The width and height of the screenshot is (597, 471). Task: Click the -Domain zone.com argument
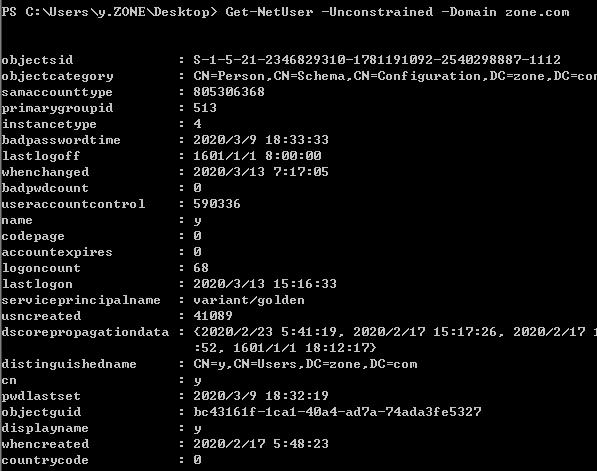tap(506, 12)
